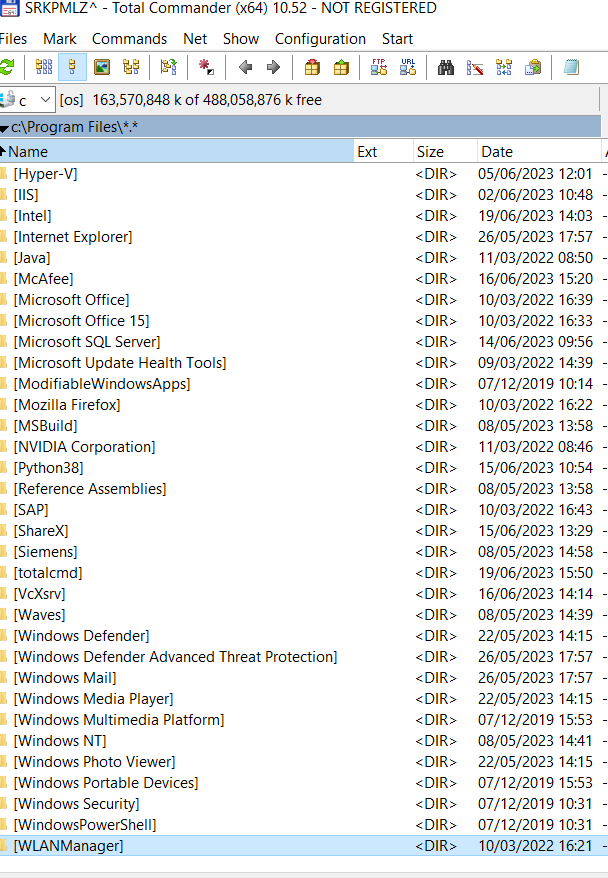
Task: Go forward using the right arrow
Action: 273,67
